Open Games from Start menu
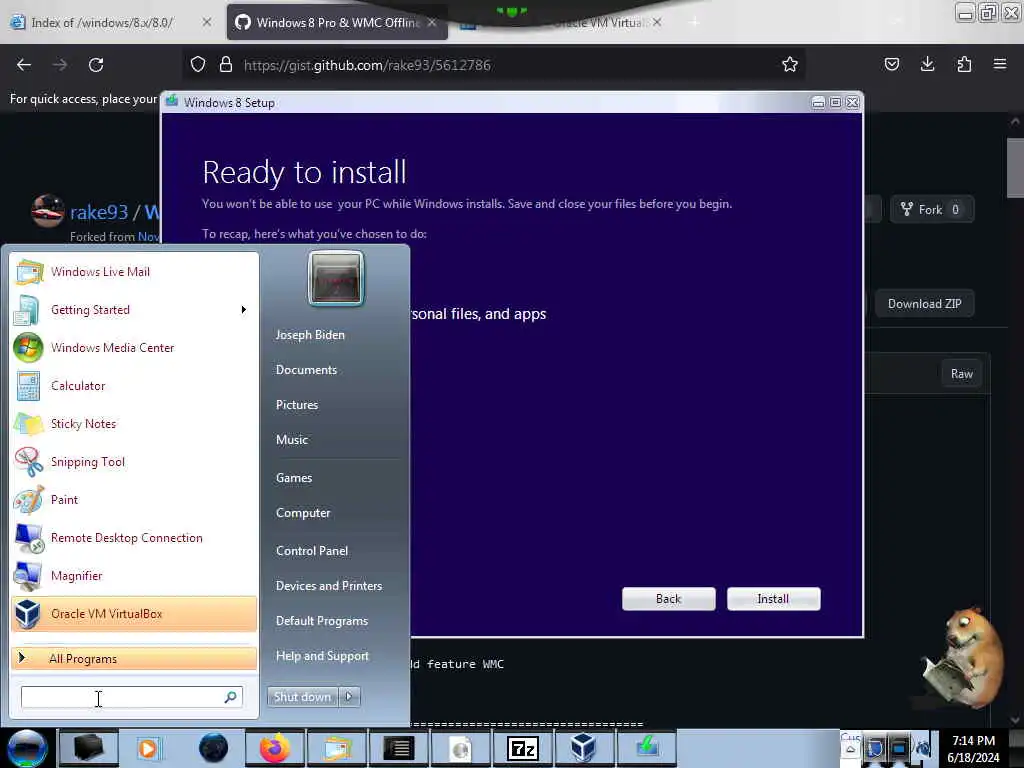Image resolution: width=1024 pixels, height=768 pixels. [x=294, y=477]
